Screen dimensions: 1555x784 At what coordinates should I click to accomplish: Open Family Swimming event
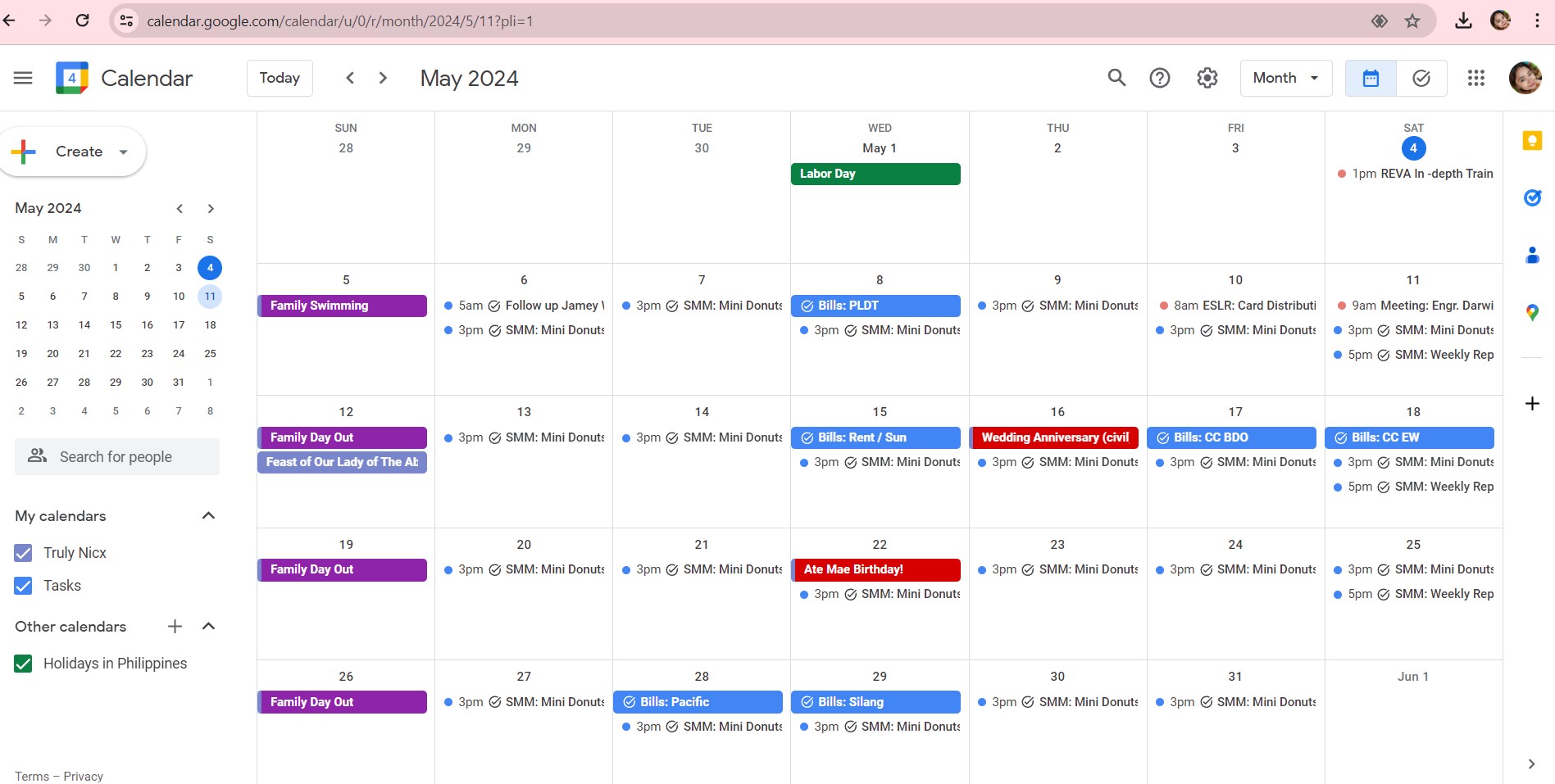[342, 306]
